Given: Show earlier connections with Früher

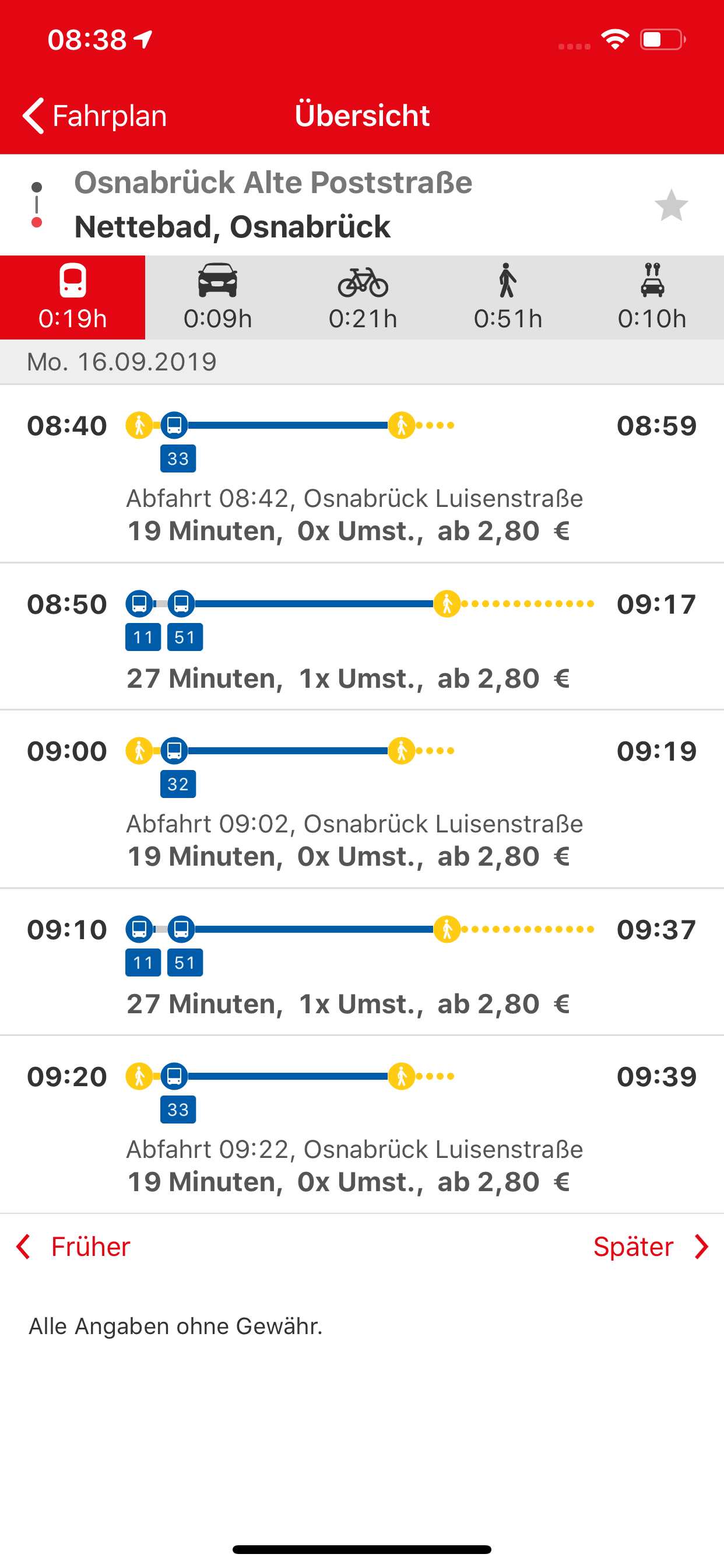Looking at the screenshot, I should coord(73,1247).
